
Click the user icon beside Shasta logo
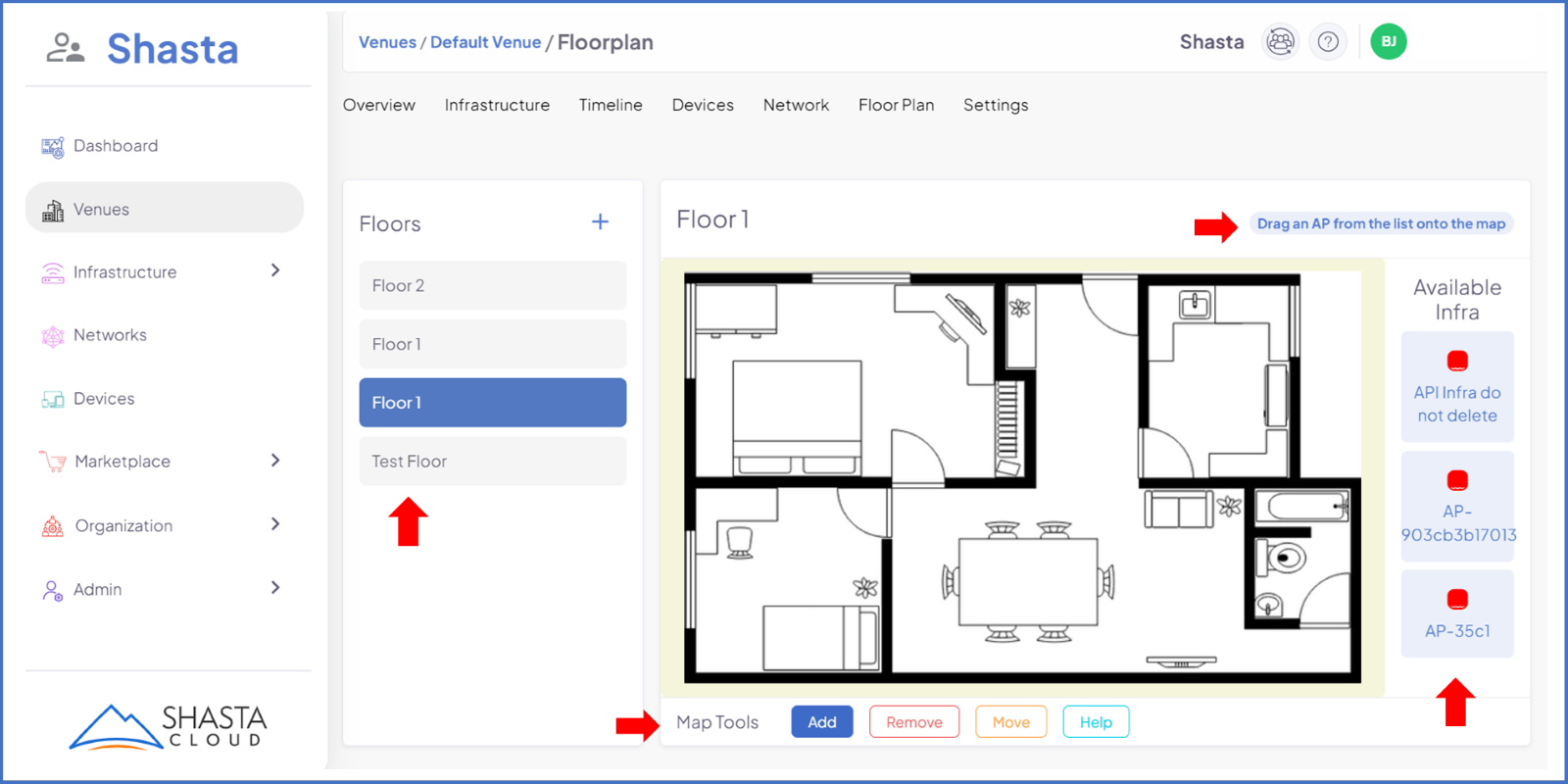click(65, 48)
